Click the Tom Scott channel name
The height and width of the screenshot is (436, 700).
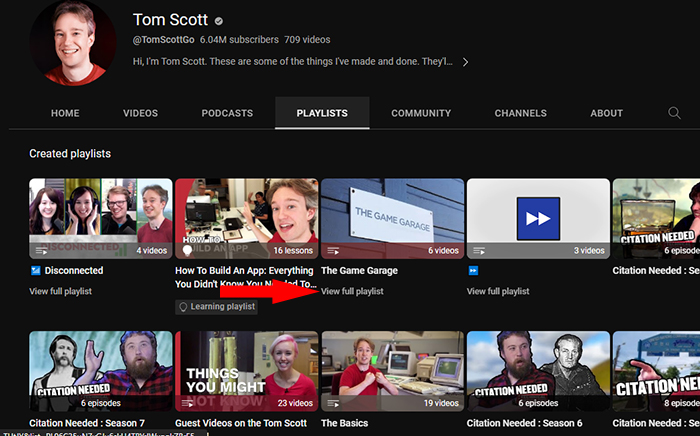point(171,20)
